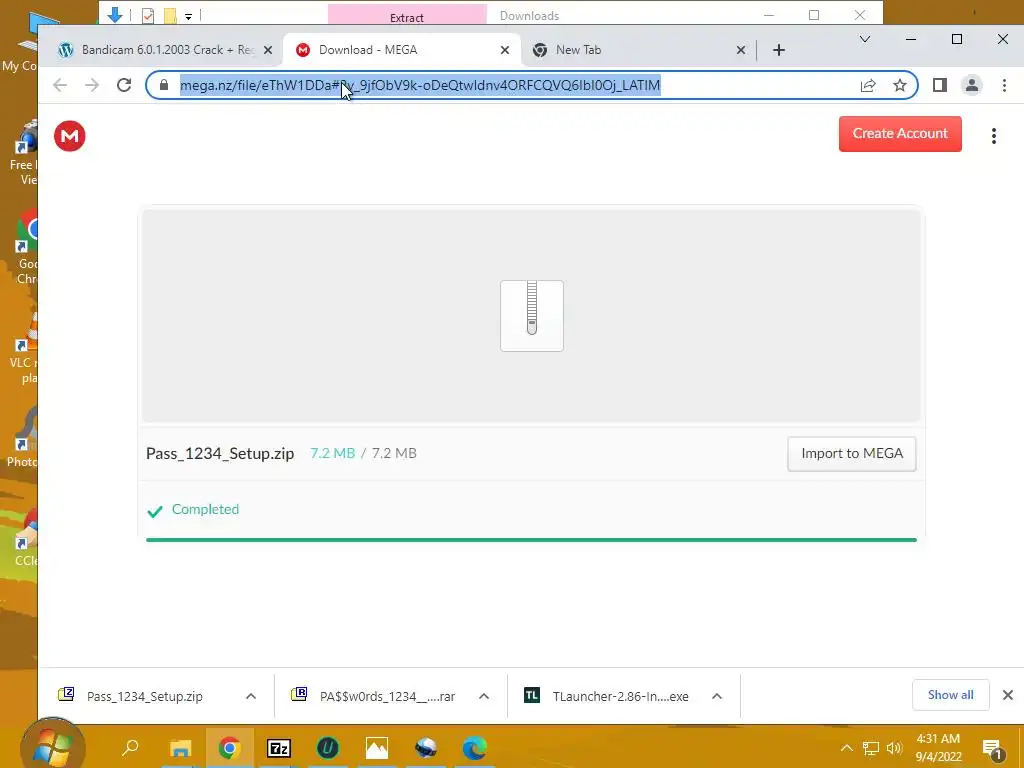
Task: Open Chrome three-dot menu
Action: tap(1004, 85)
